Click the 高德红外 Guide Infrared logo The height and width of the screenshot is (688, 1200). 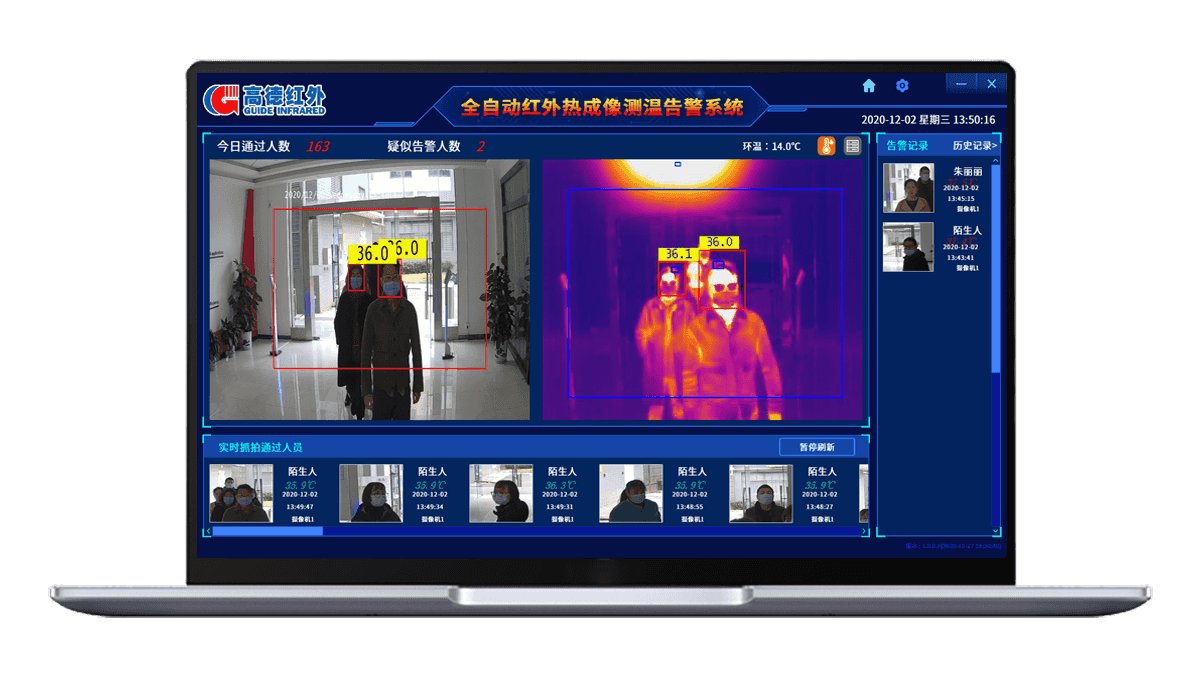coord(265,99)
